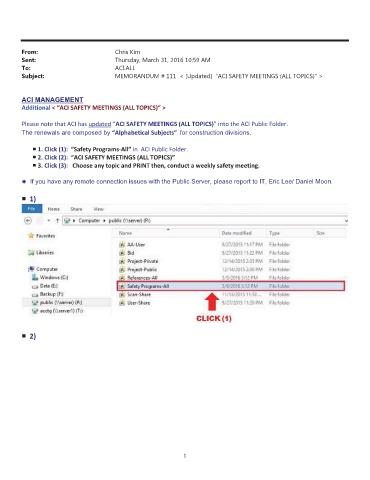Select the Libraries icon in sidebar

click(31, 252)
